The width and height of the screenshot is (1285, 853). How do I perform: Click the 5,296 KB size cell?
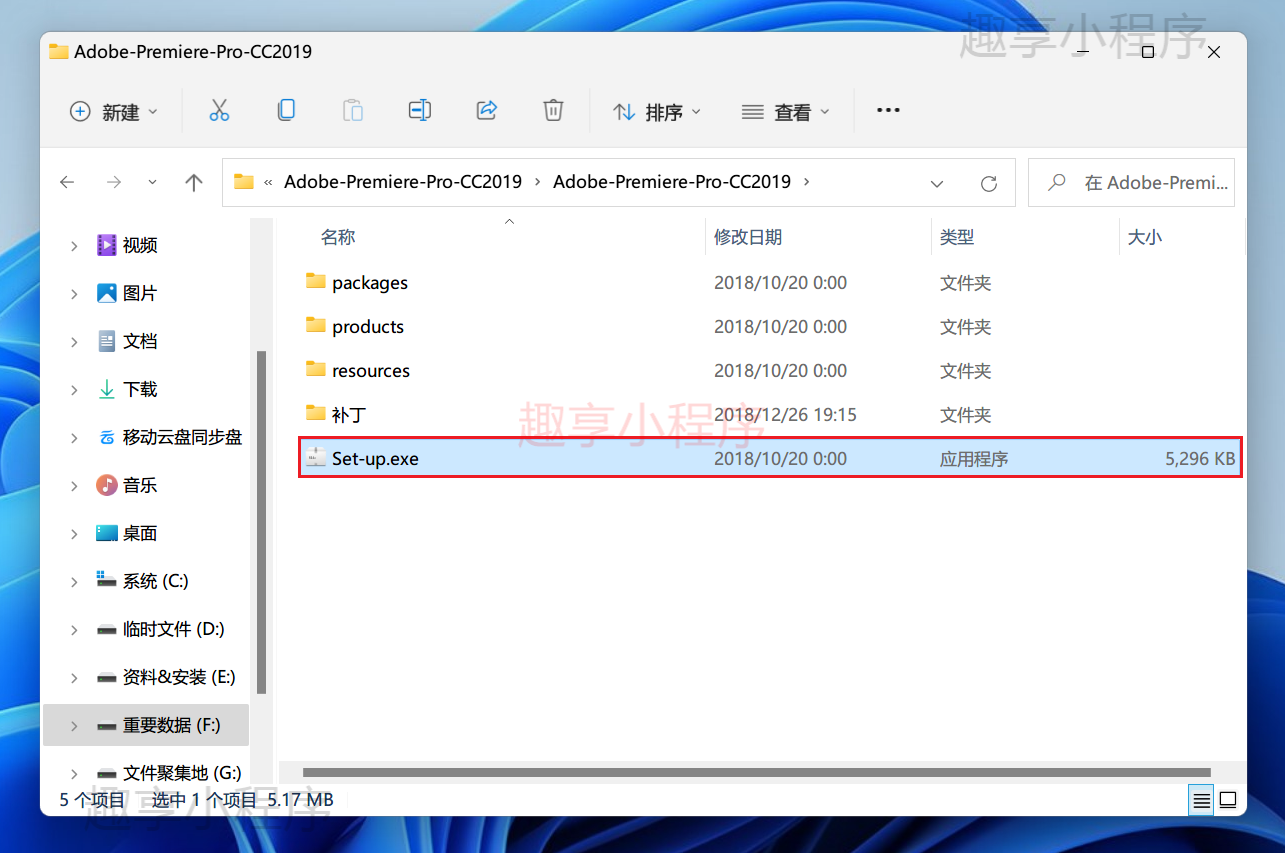[1200, 459]
